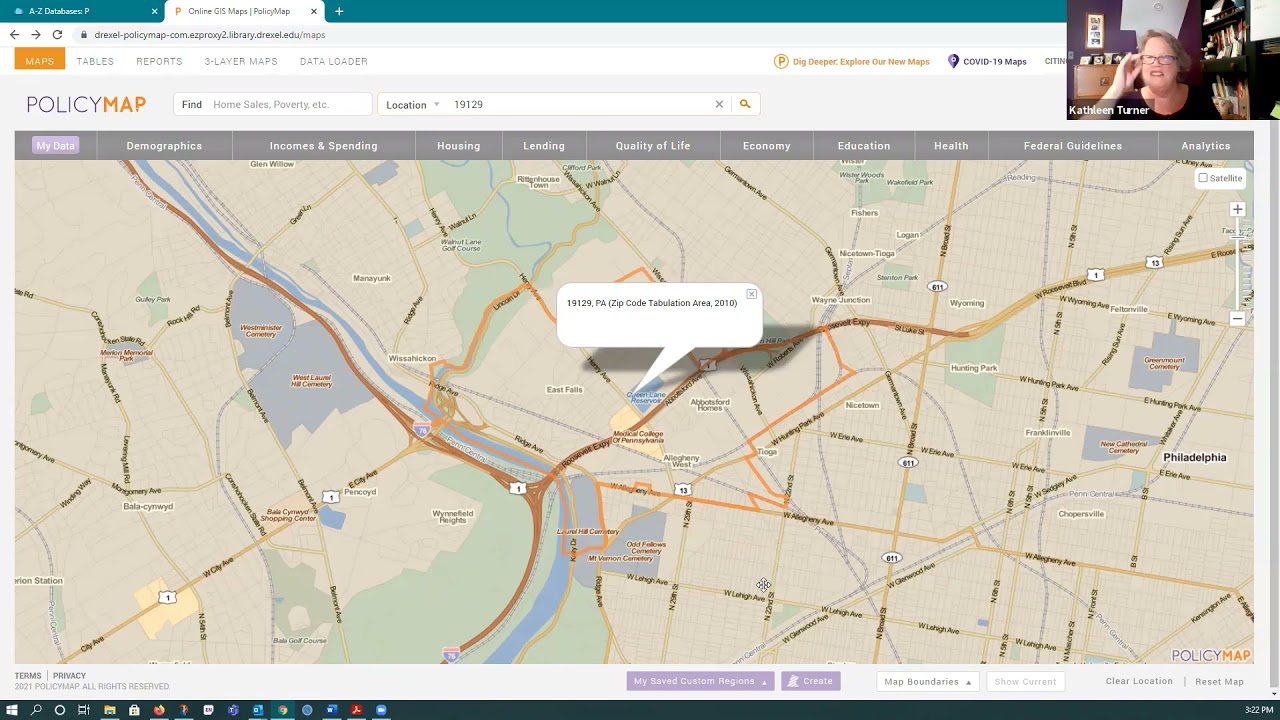Clear the 19129 location text
This screenshot has width=1280, height=720.
coord(719,104)
